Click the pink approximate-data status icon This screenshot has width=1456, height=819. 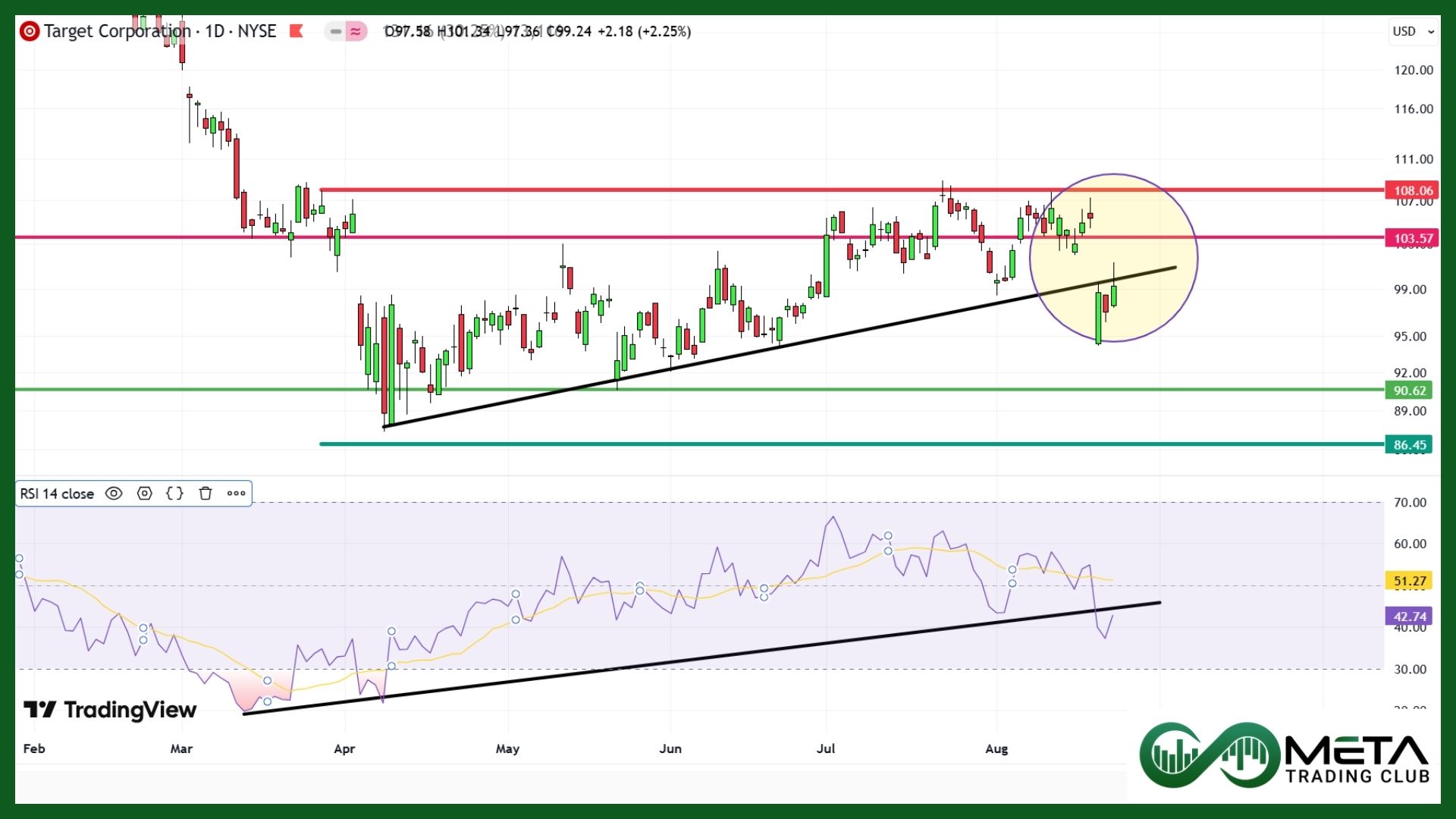coord(355,31)
